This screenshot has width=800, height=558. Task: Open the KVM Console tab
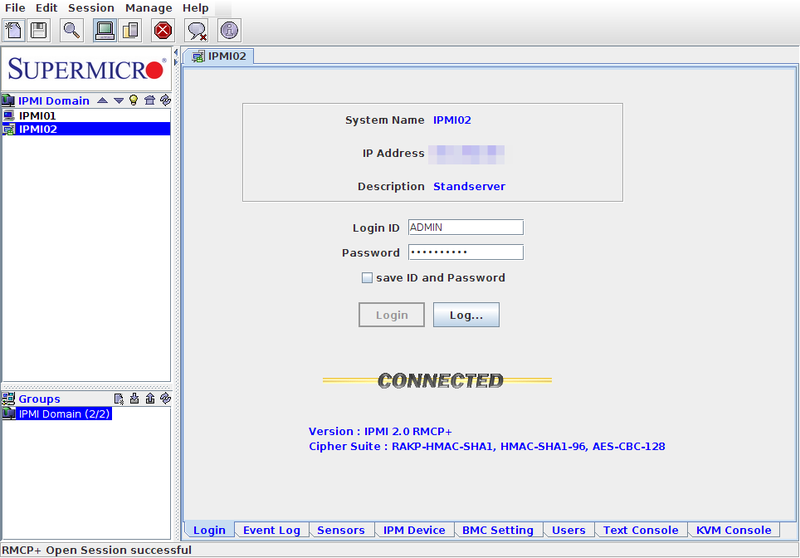pos(734,530)
